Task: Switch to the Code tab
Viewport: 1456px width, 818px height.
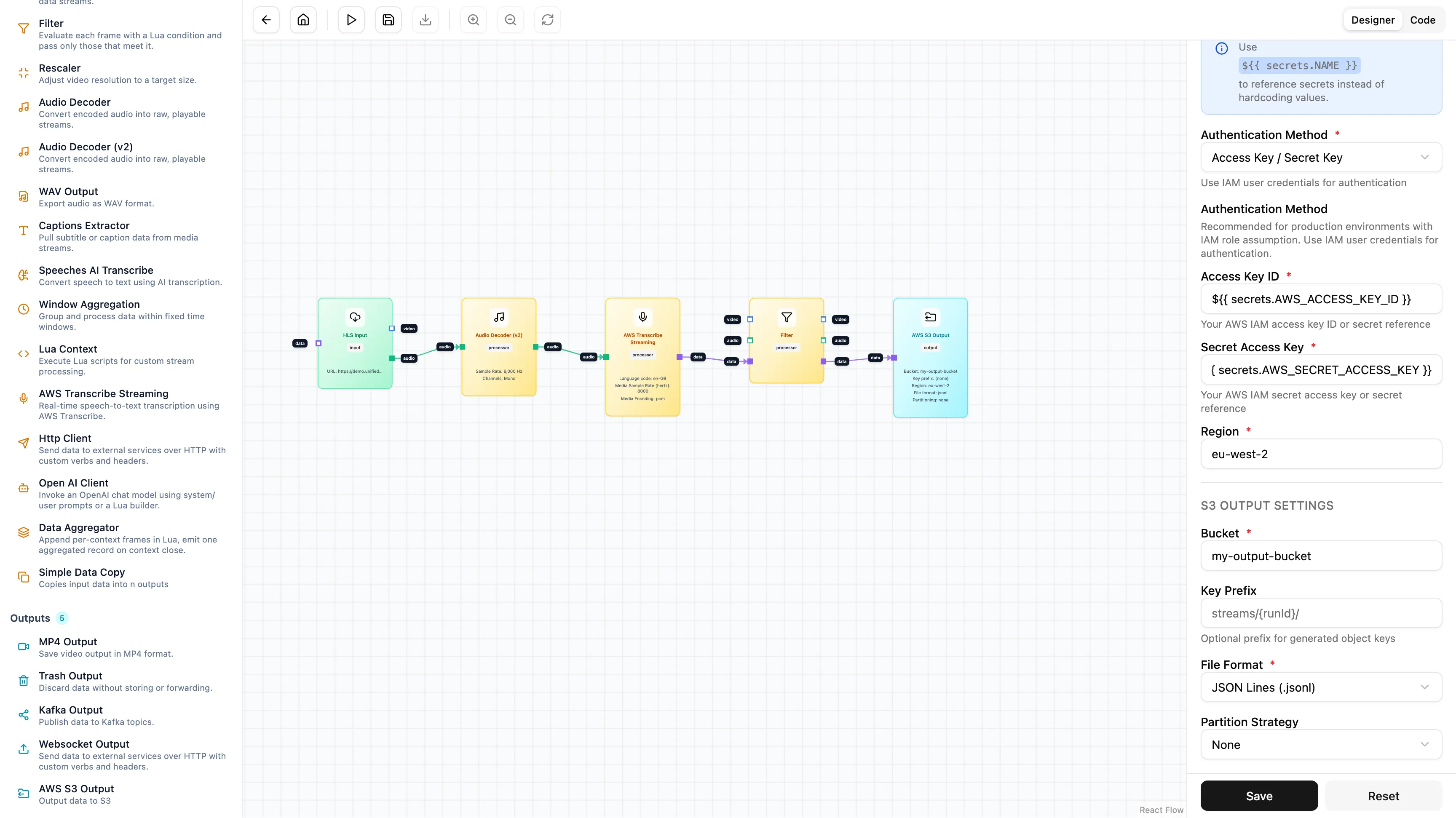Action: pos(1423,20)
